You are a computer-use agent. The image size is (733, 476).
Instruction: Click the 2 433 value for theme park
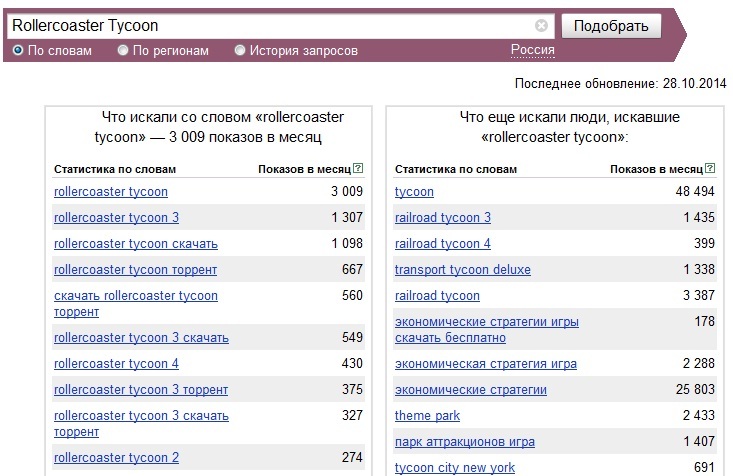tap(699, 415)
